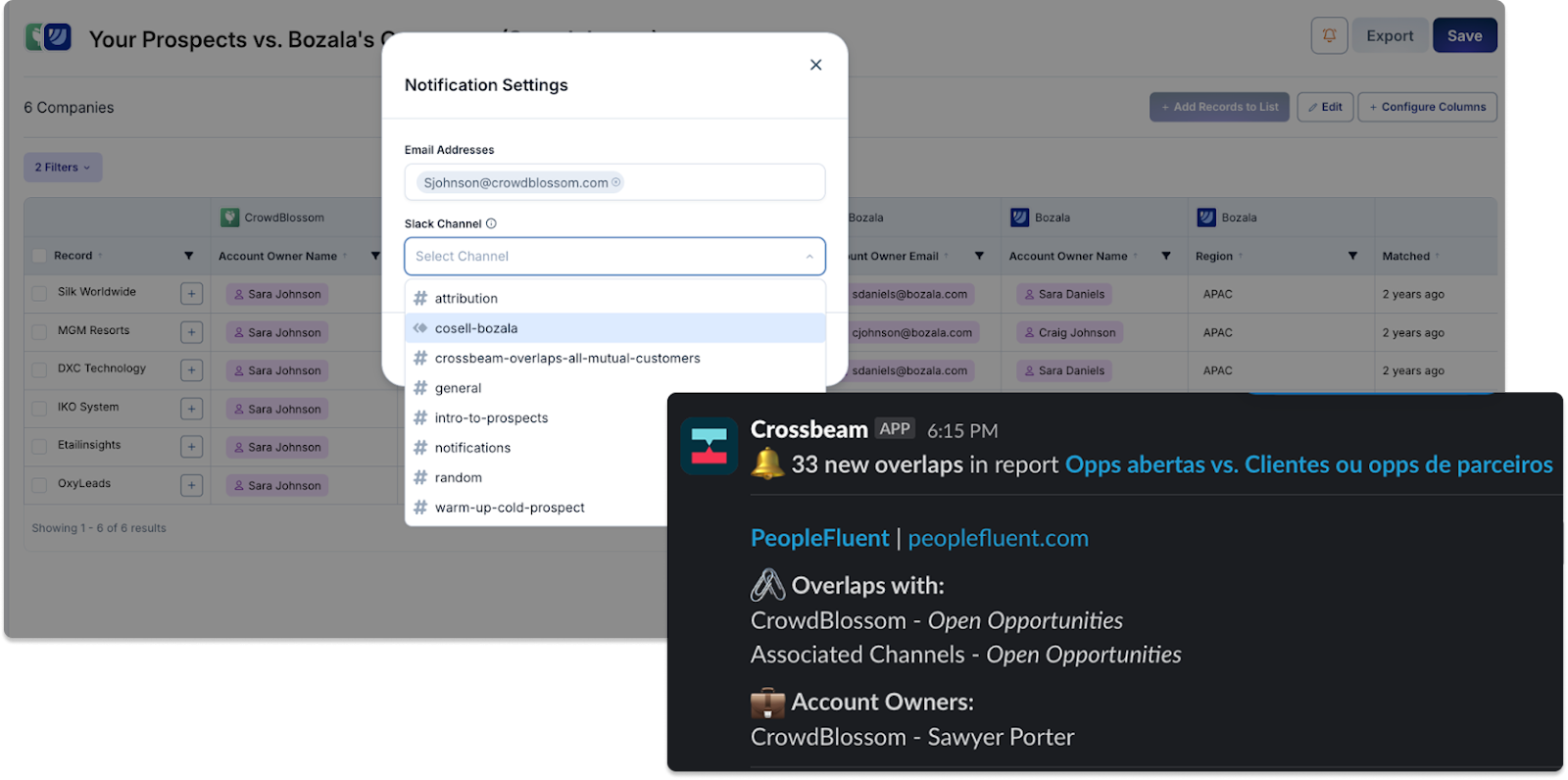Open the Opps abertas report link in Slack
Viewport: 1568px width, 780px height.
(1308, 464)
